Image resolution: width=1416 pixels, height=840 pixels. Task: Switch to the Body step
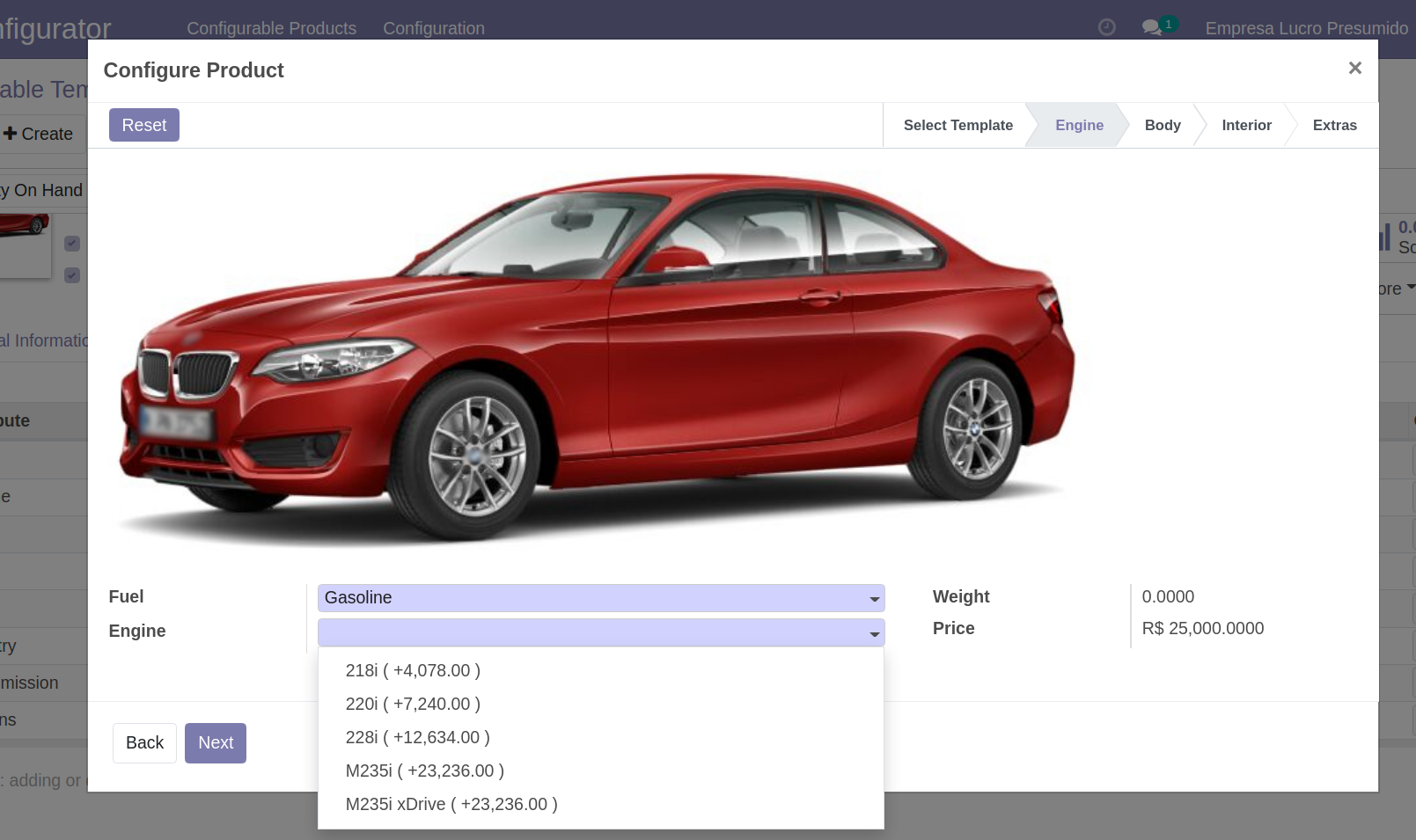pyautogui.click(x=1162, y=125)
